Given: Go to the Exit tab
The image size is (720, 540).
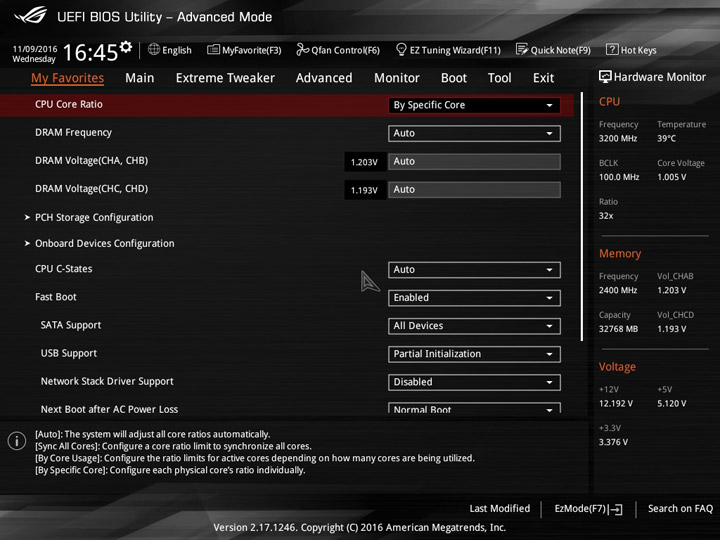Looking at the screenshot, I should click(x=544, y=78).
